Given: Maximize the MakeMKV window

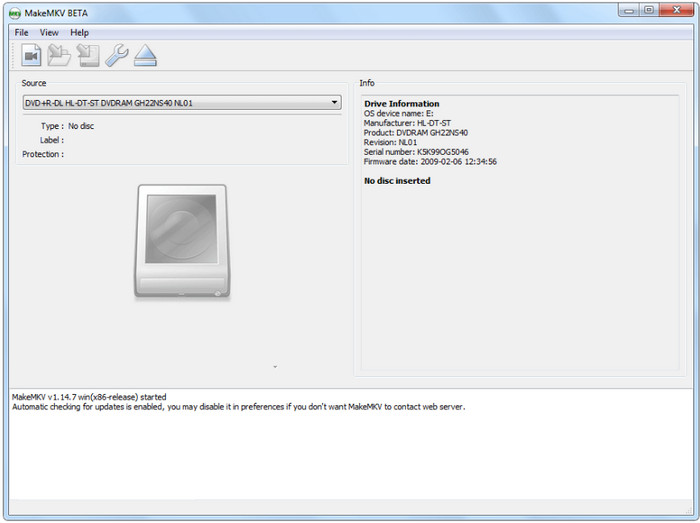Looking at the screenshot, I should pyautogui.click(x=649, y=10).
